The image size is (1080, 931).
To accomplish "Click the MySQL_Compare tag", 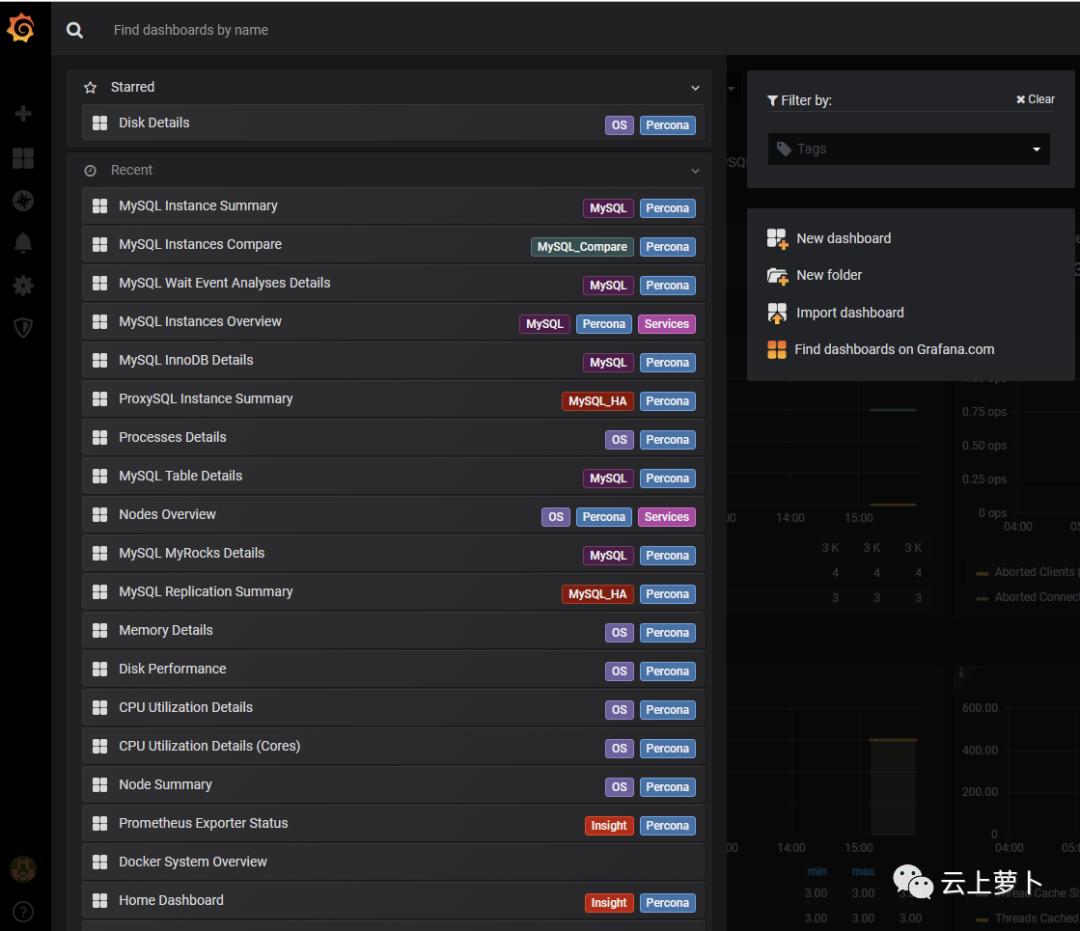I will (x=582, y=247).
